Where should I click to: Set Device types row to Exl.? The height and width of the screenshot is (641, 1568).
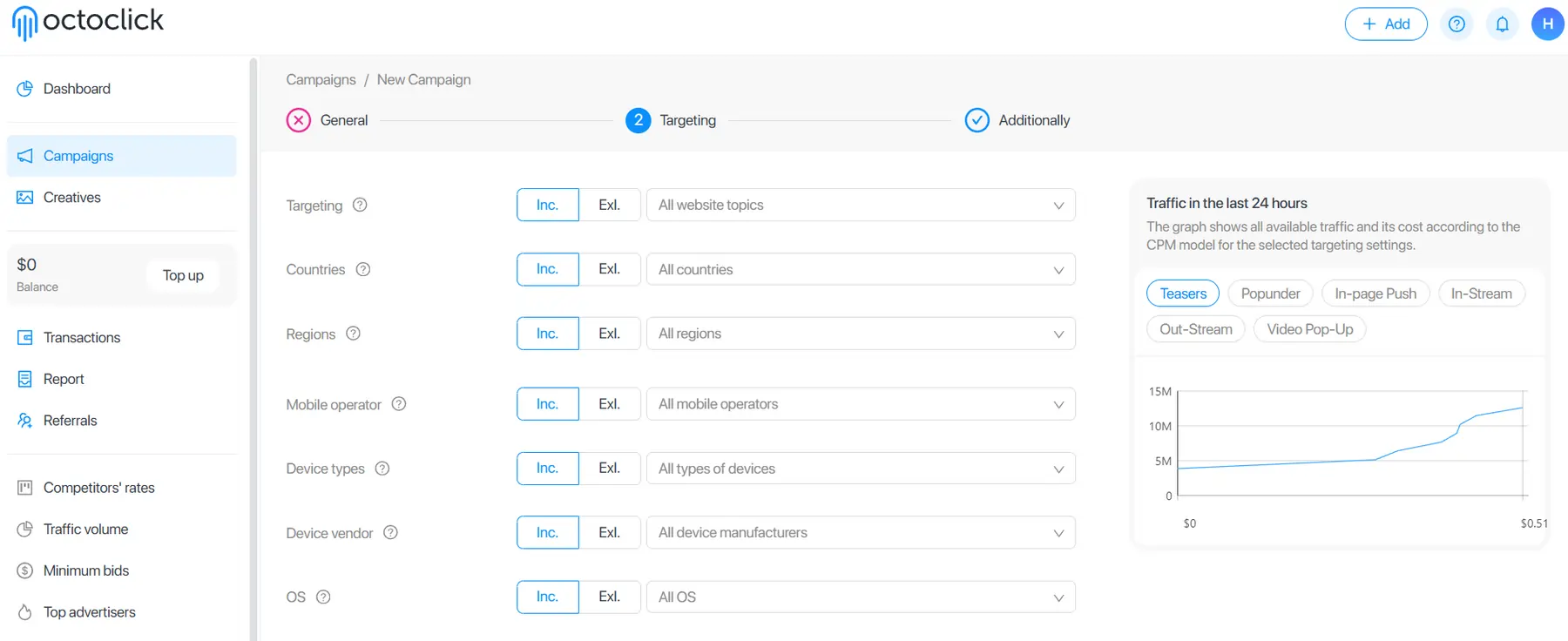pos(610,469)
